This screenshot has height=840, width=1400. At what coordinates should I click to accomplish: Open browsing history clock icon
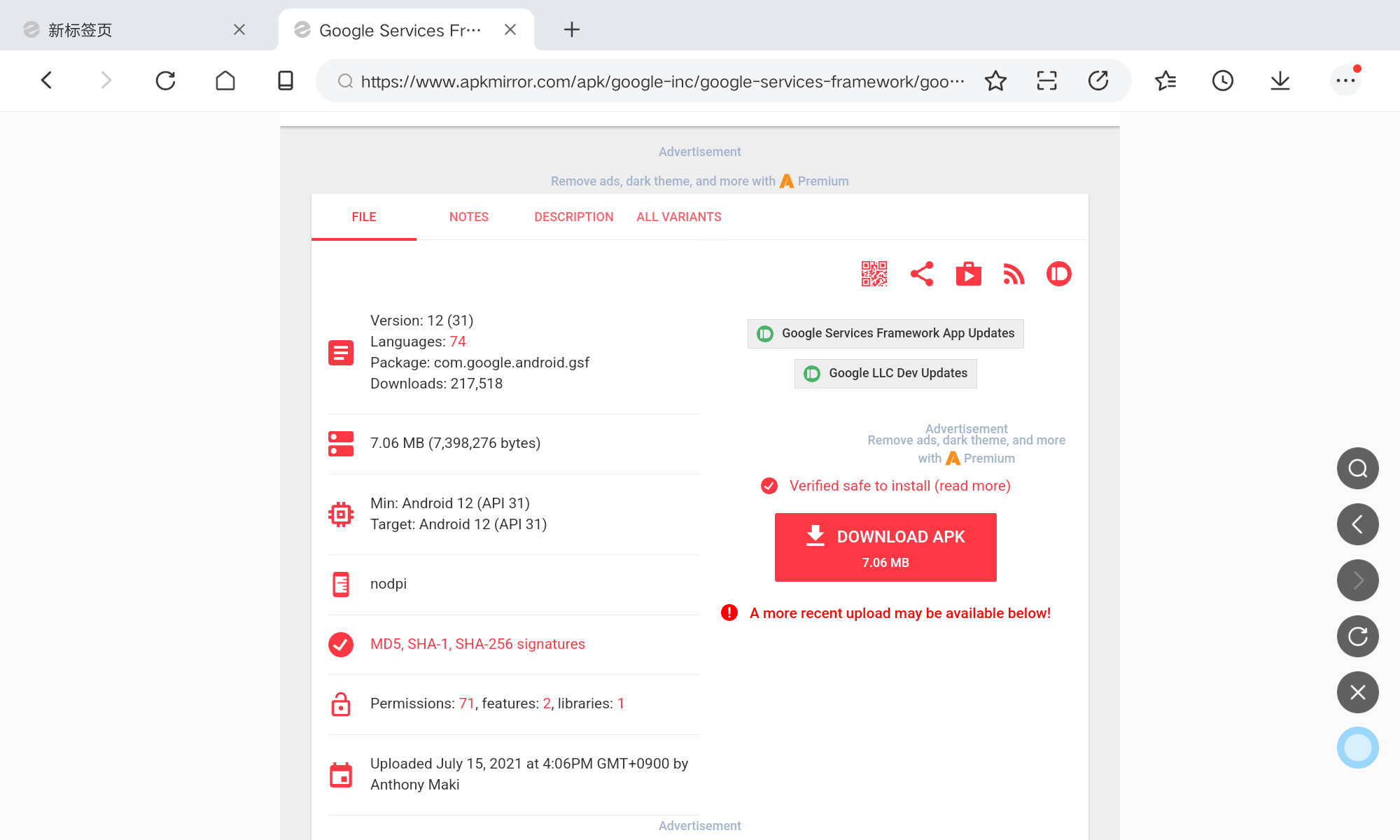tap(1222, 81)
